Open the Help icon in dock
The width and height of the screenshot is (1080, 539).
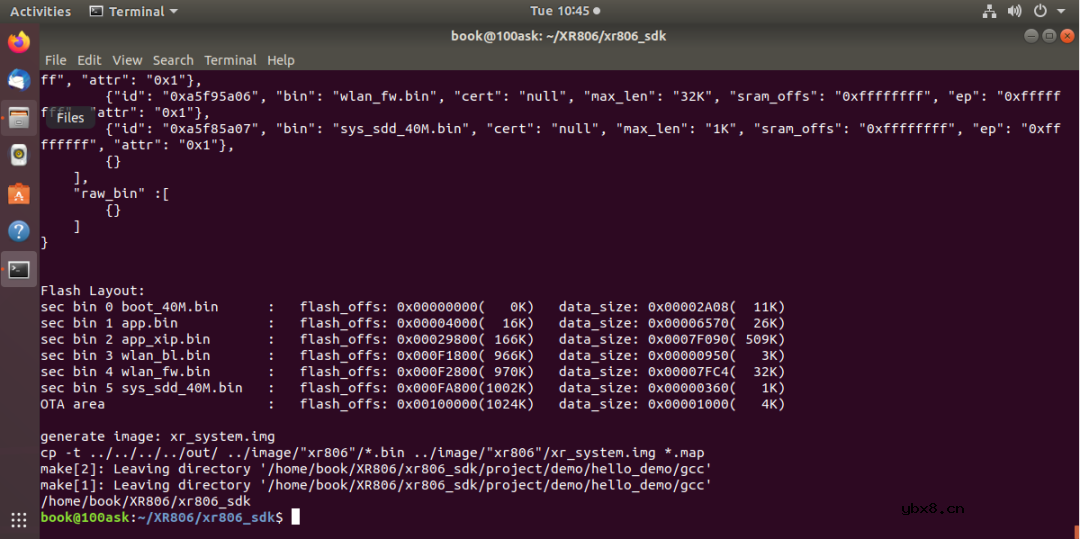[19, 232]
